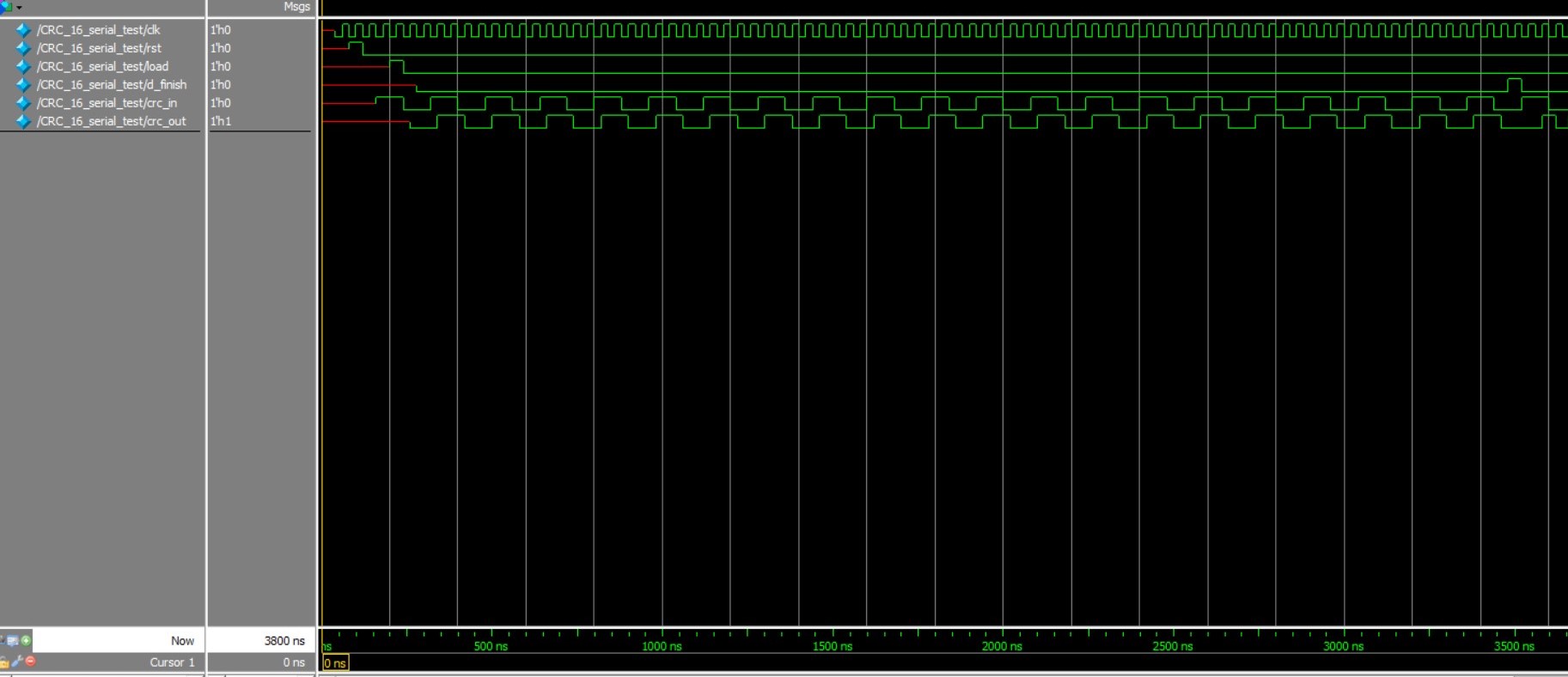Click the diamond icon of the clk signal
Screen dimensions: 1568x677
[x=23, y=30]
